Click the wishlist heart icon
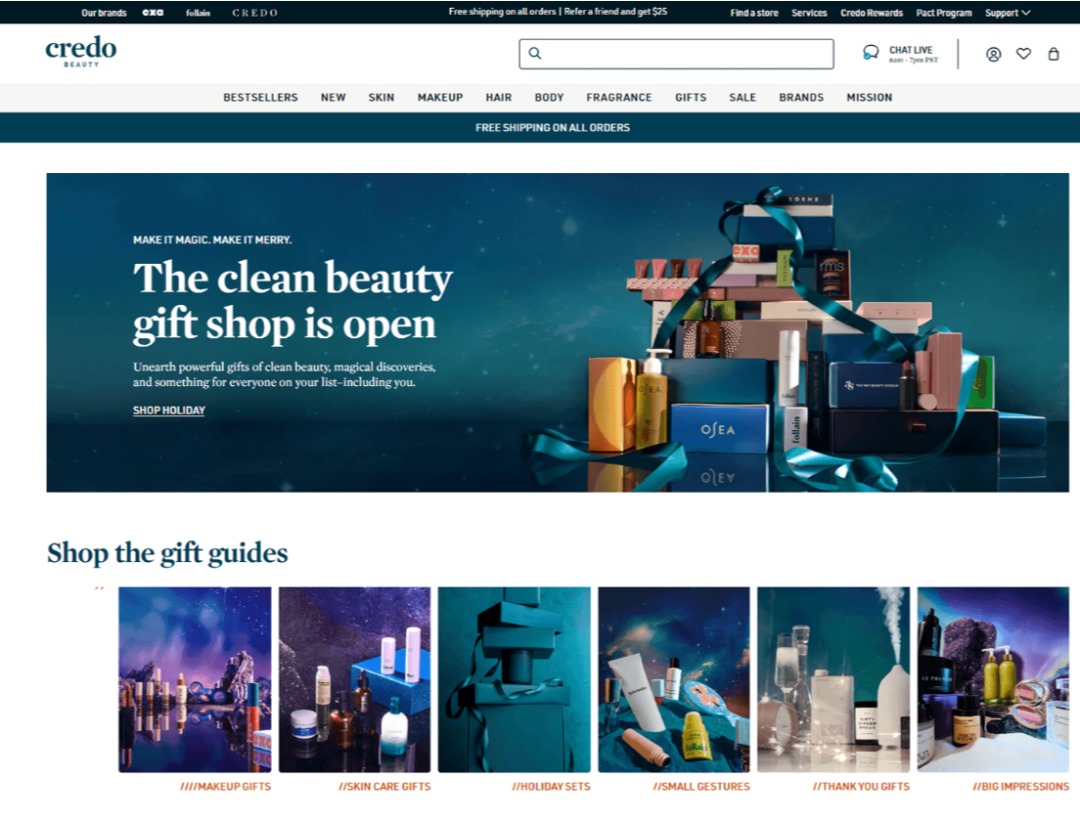This screenshot has height=820, width=1080. click(x=1023, y=54)
